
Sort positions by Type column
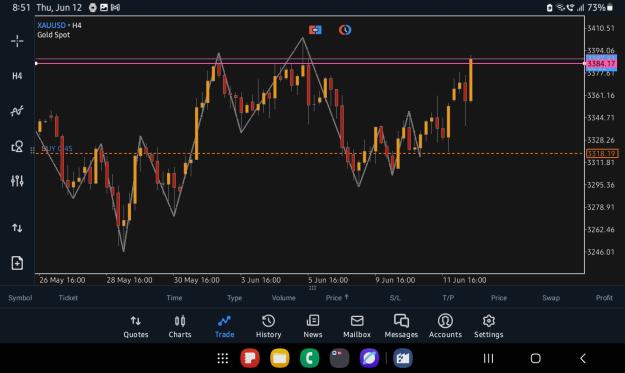coord(234,298)
